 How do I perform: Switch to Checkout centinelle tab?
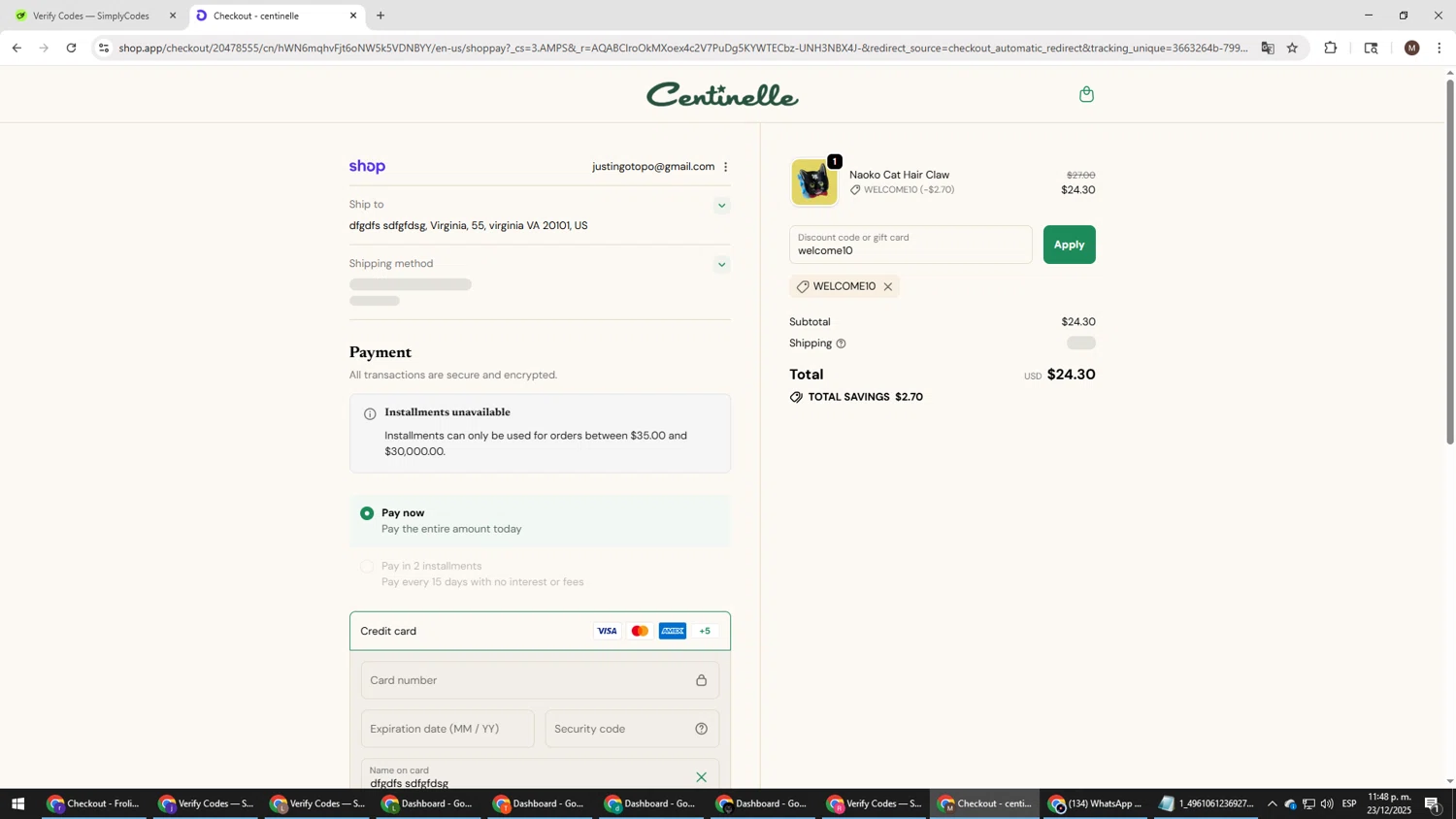pyautogui.click(x=277, y=16)
